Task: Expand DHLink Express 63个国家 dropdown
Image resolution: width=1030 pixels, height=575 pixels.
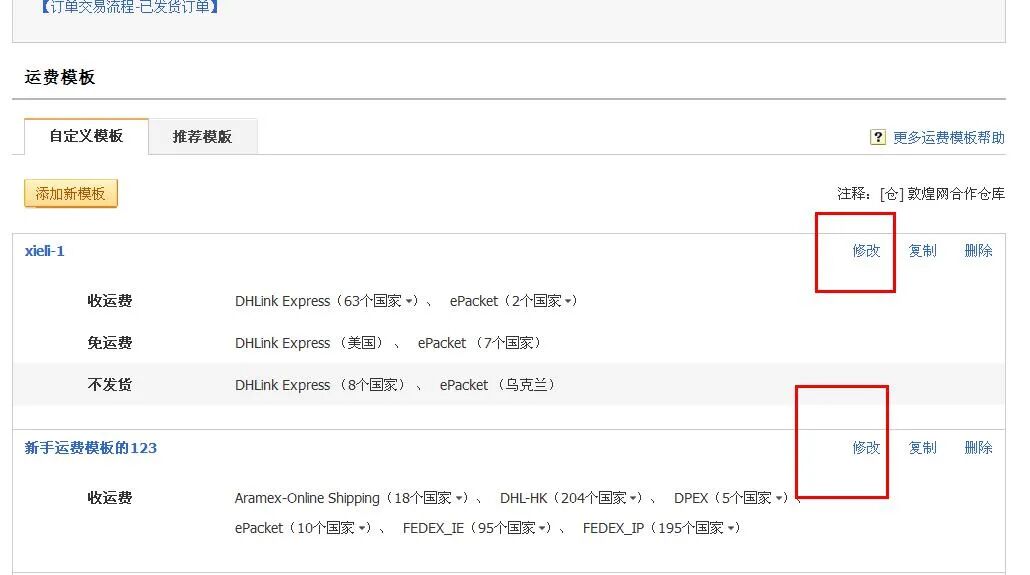Action: (409, 301)
